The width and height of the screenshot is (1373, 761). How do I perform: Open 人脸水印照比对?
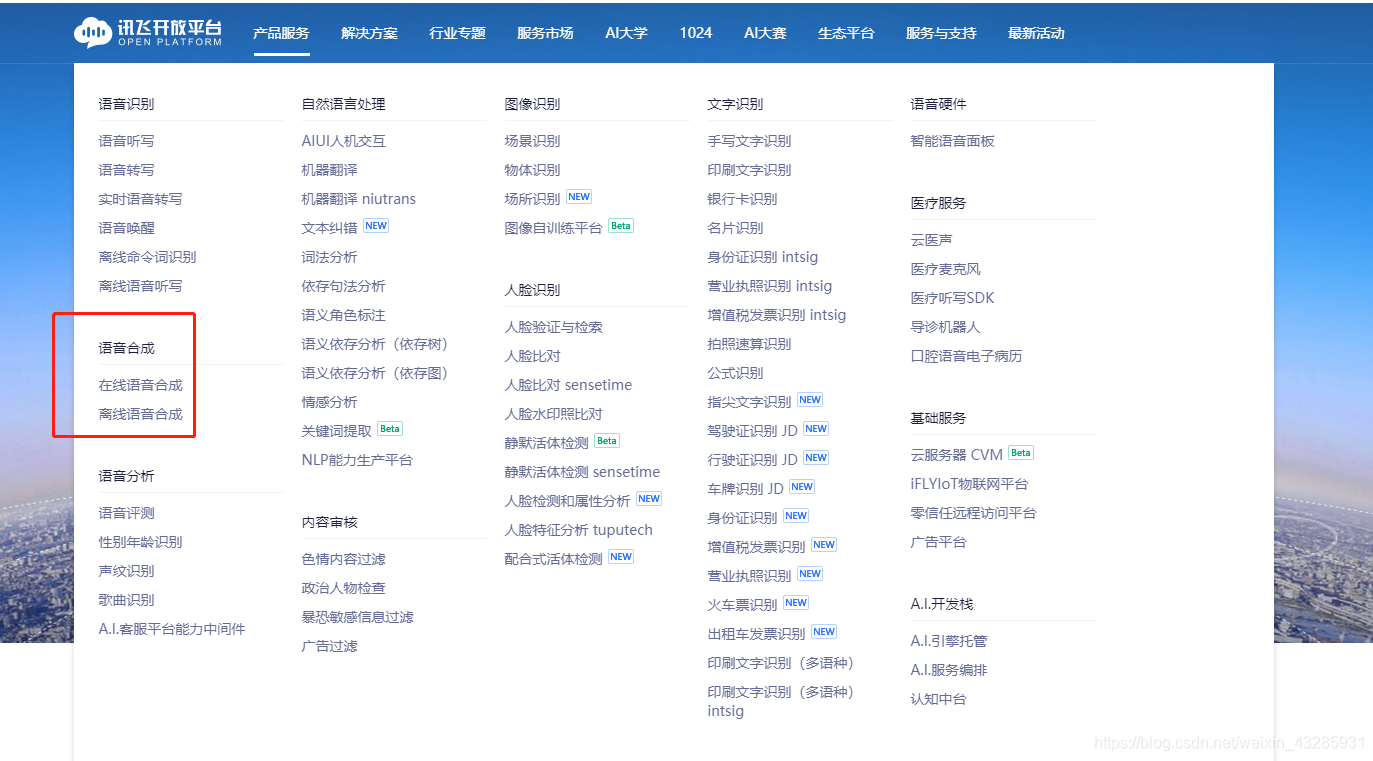point(554,414)
